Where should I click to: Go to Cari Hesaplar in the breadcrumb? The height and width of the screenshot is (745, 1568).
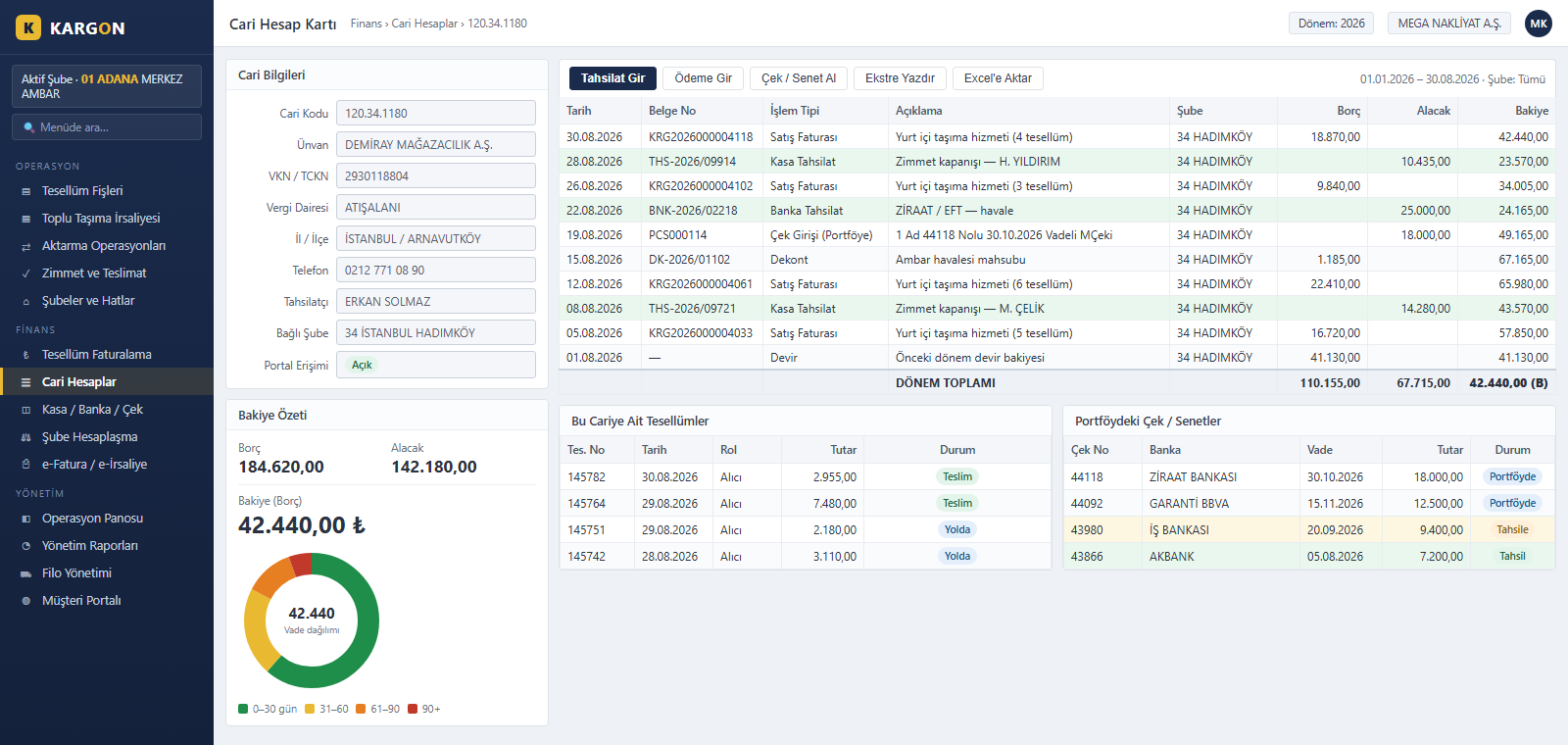coord(424,24)
